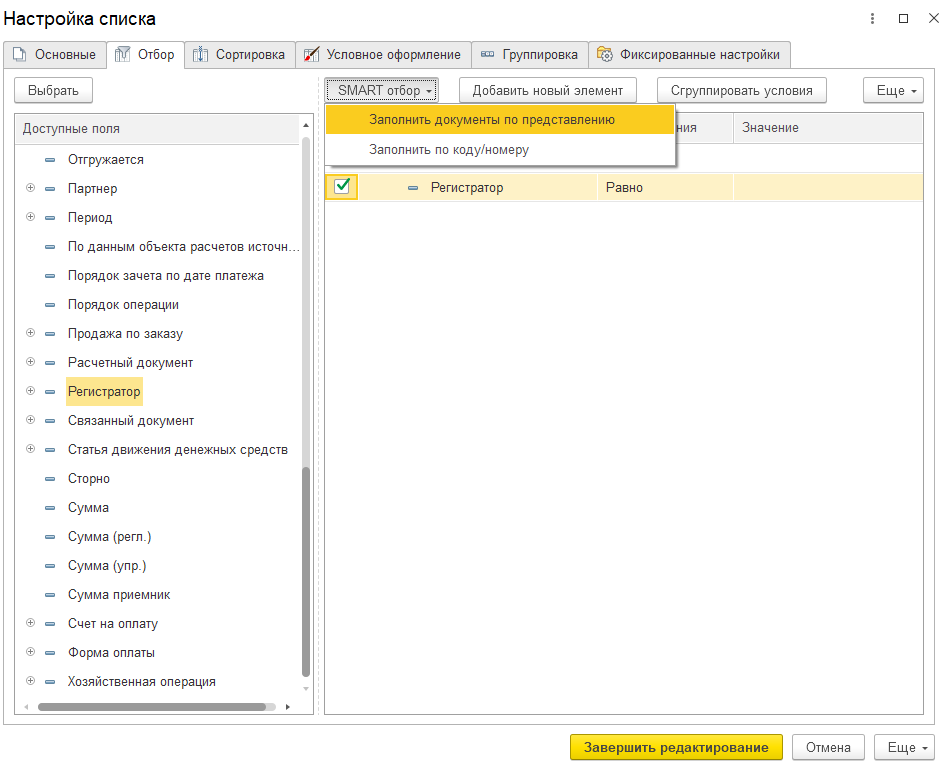Click the gear-folder icon of Фиксированные настройки
945x768 pixels.
coord(604,54)
